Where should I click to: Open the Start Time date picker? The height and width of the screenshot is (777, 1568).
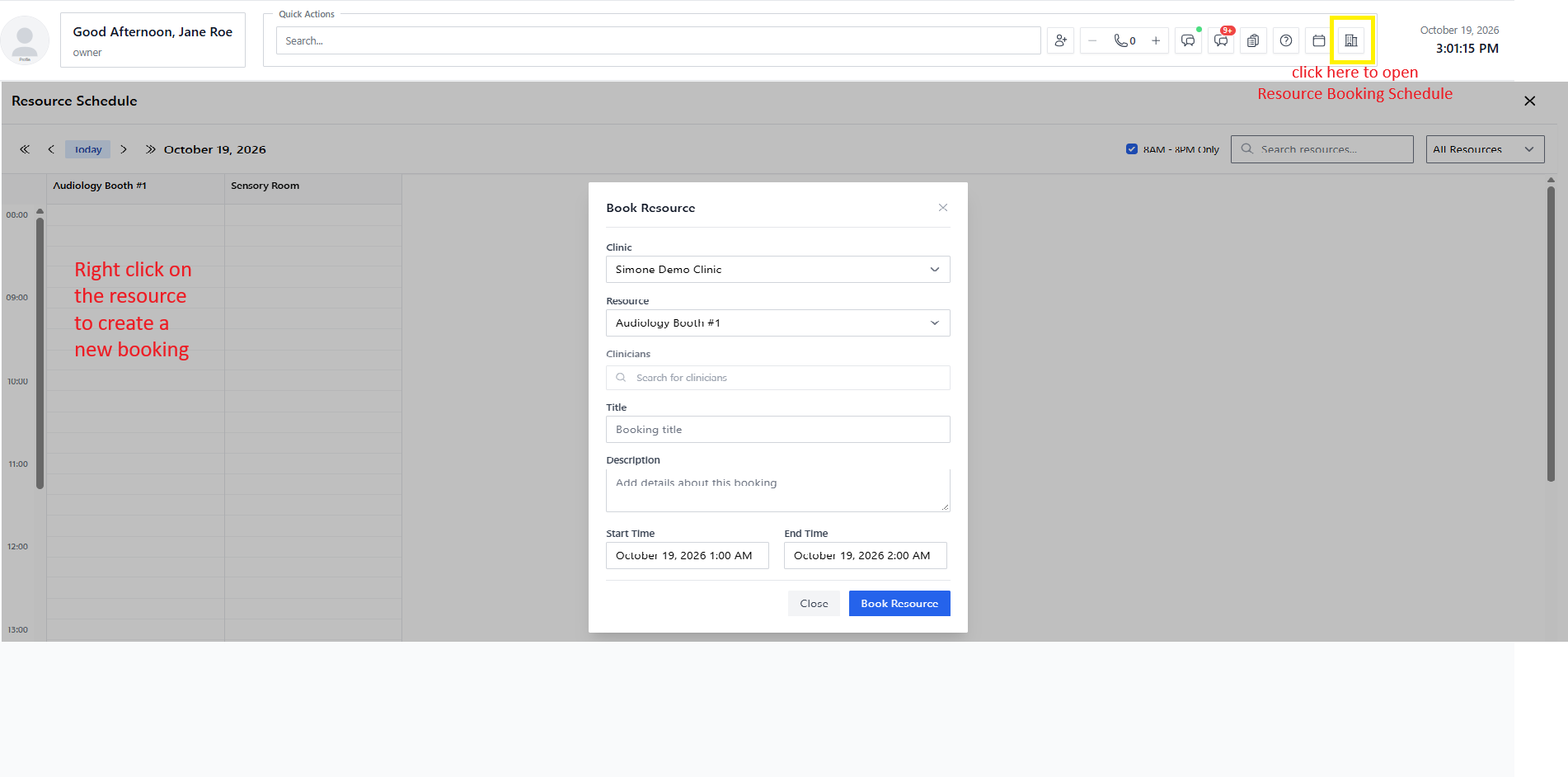688,556
